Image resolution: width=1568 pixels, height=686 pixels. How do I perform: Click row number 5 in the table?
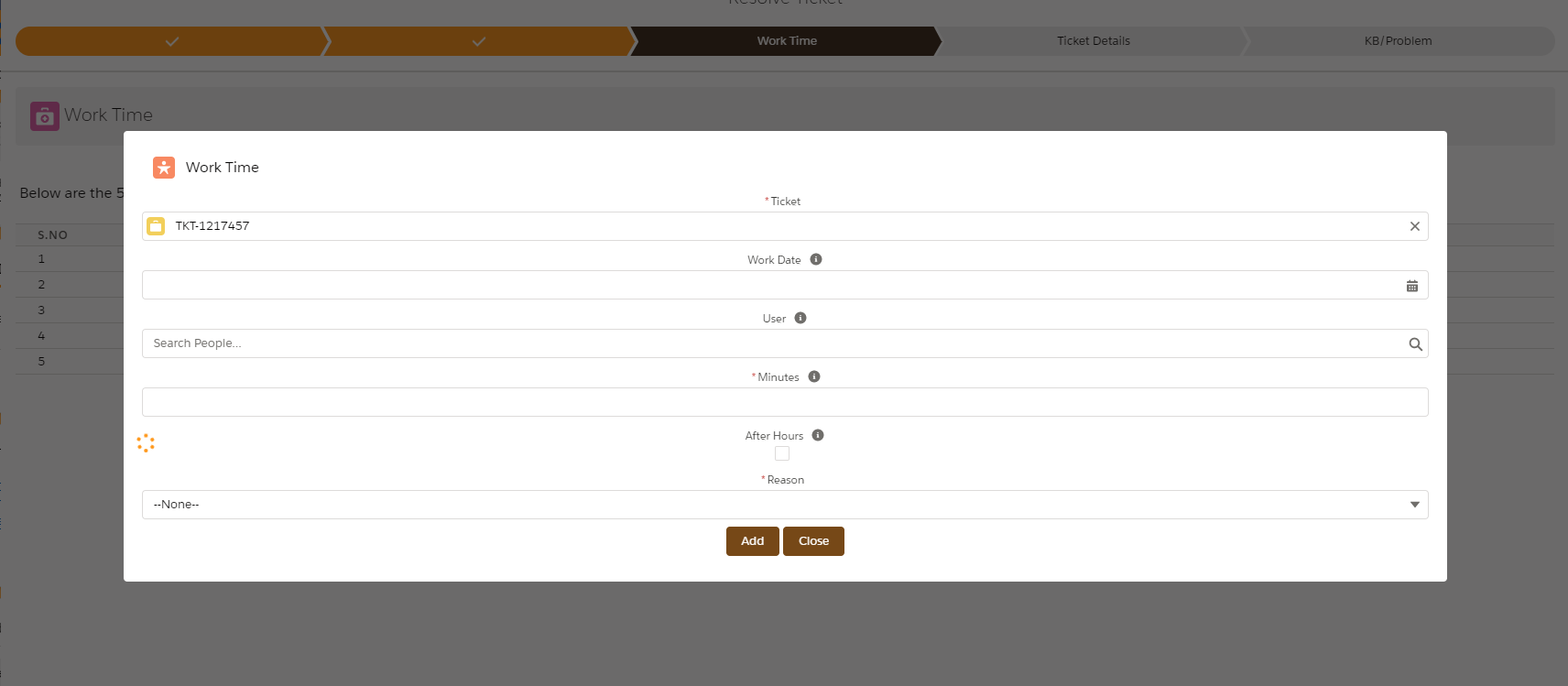point(41,362)
